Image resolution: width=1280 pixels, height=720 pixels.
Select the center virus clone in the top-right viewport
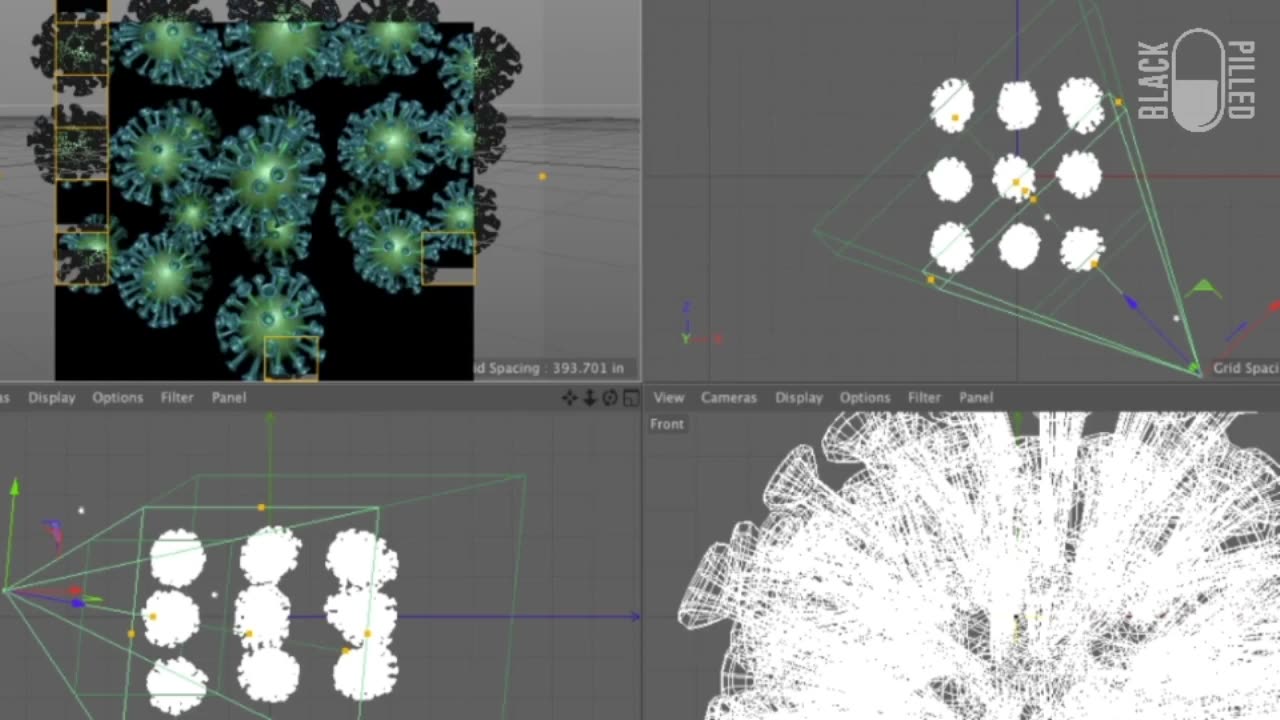[x=1014, y=178]
